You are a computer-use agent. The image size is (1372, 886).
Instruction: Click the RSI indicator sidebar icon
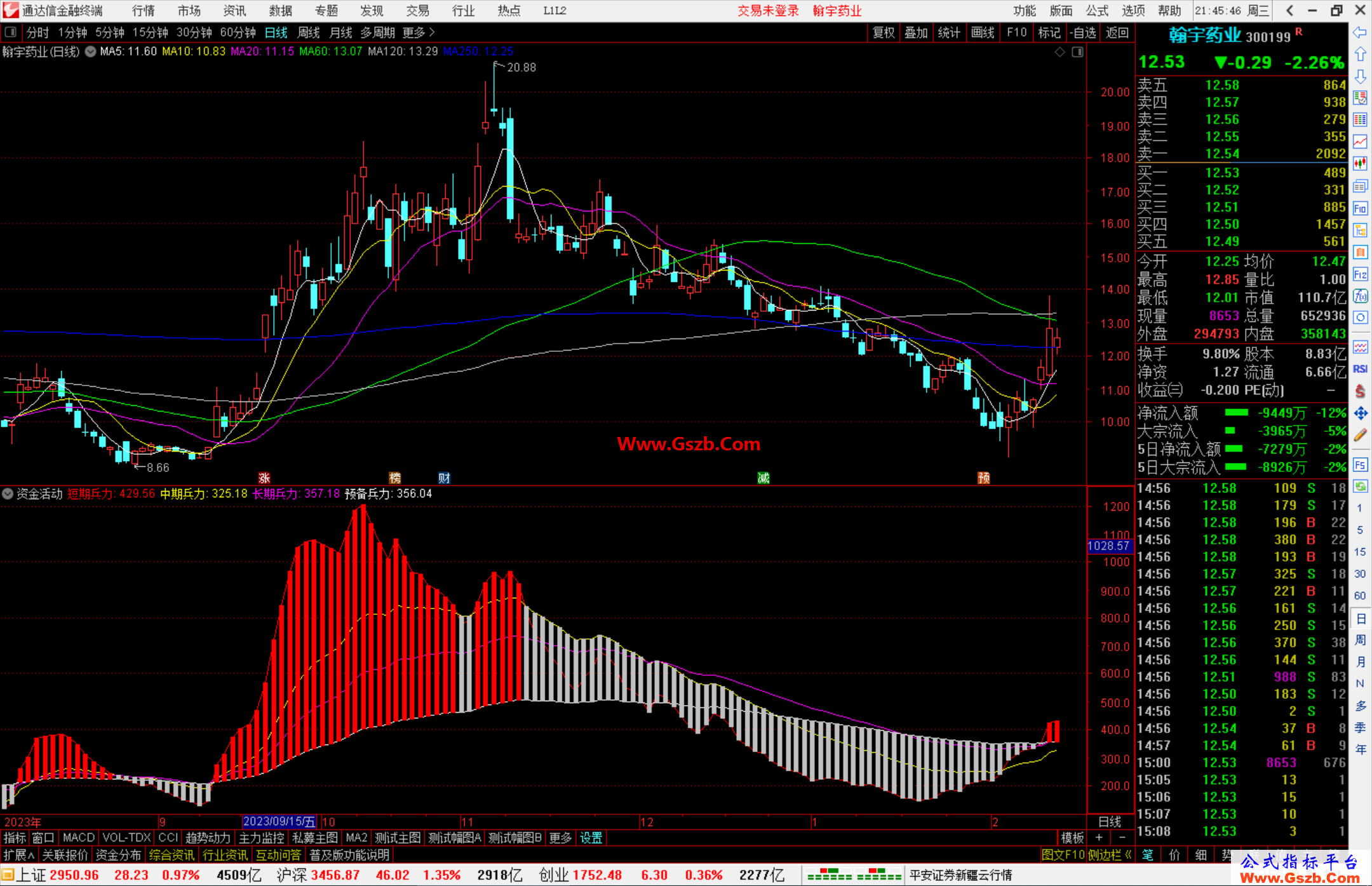1360,369
